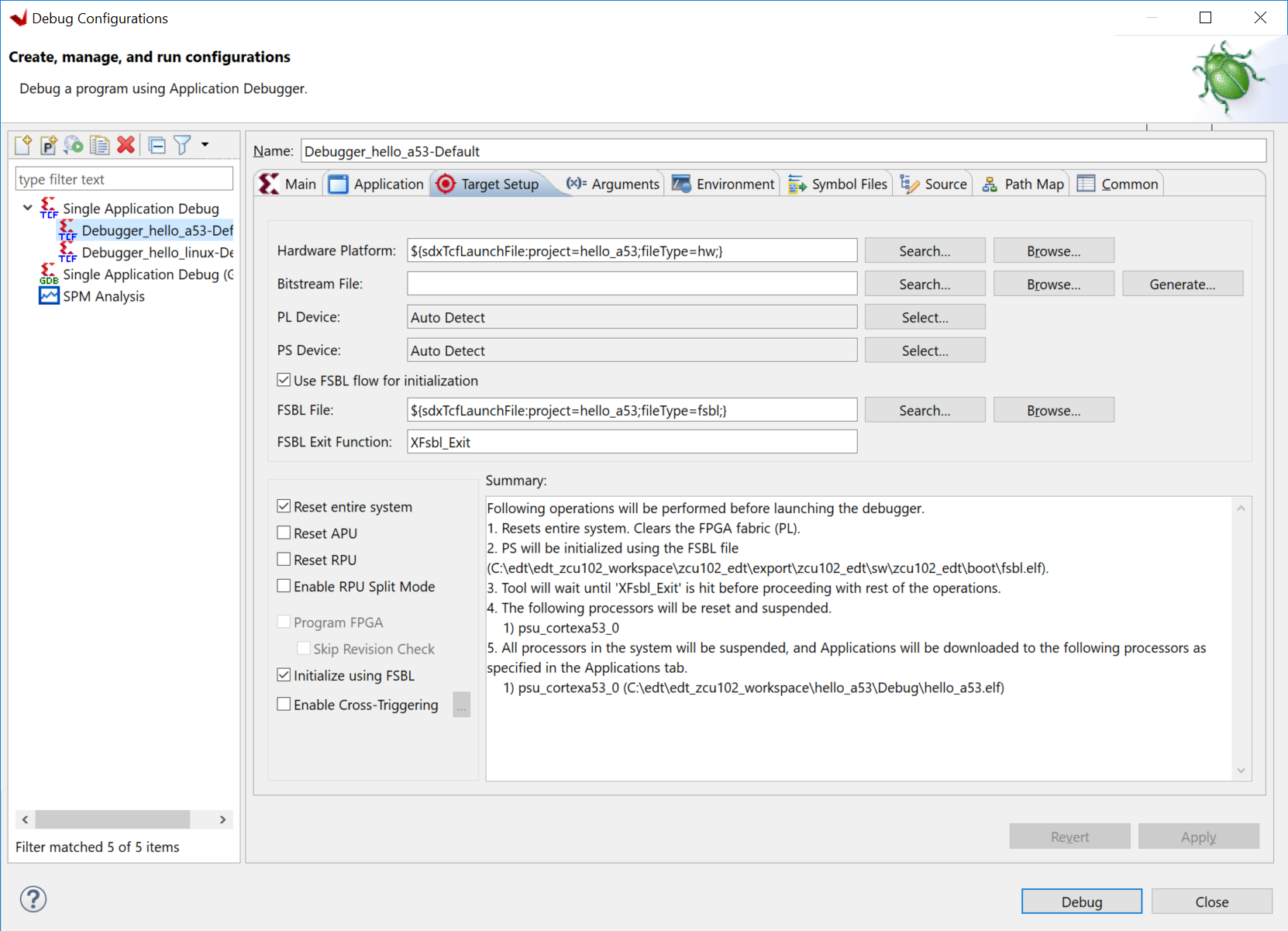The image size is (1288, 931).
Task: Click the Close button
Action: click(x=1211, y=902)
